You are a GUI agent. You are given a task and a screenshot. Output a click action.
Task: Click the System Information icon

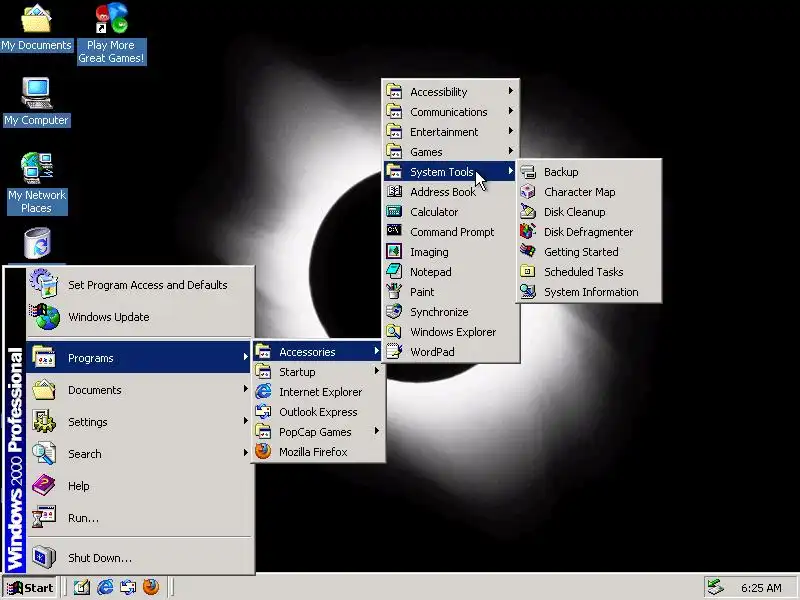pos(528,292)
